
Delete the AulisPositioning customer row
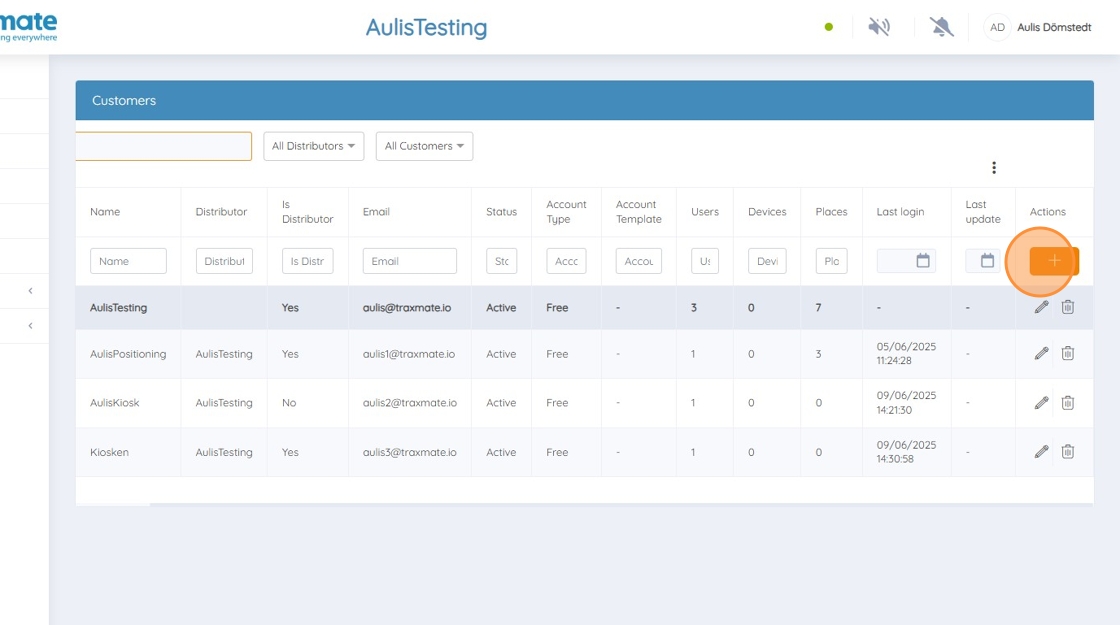(x=1068, y=354)
